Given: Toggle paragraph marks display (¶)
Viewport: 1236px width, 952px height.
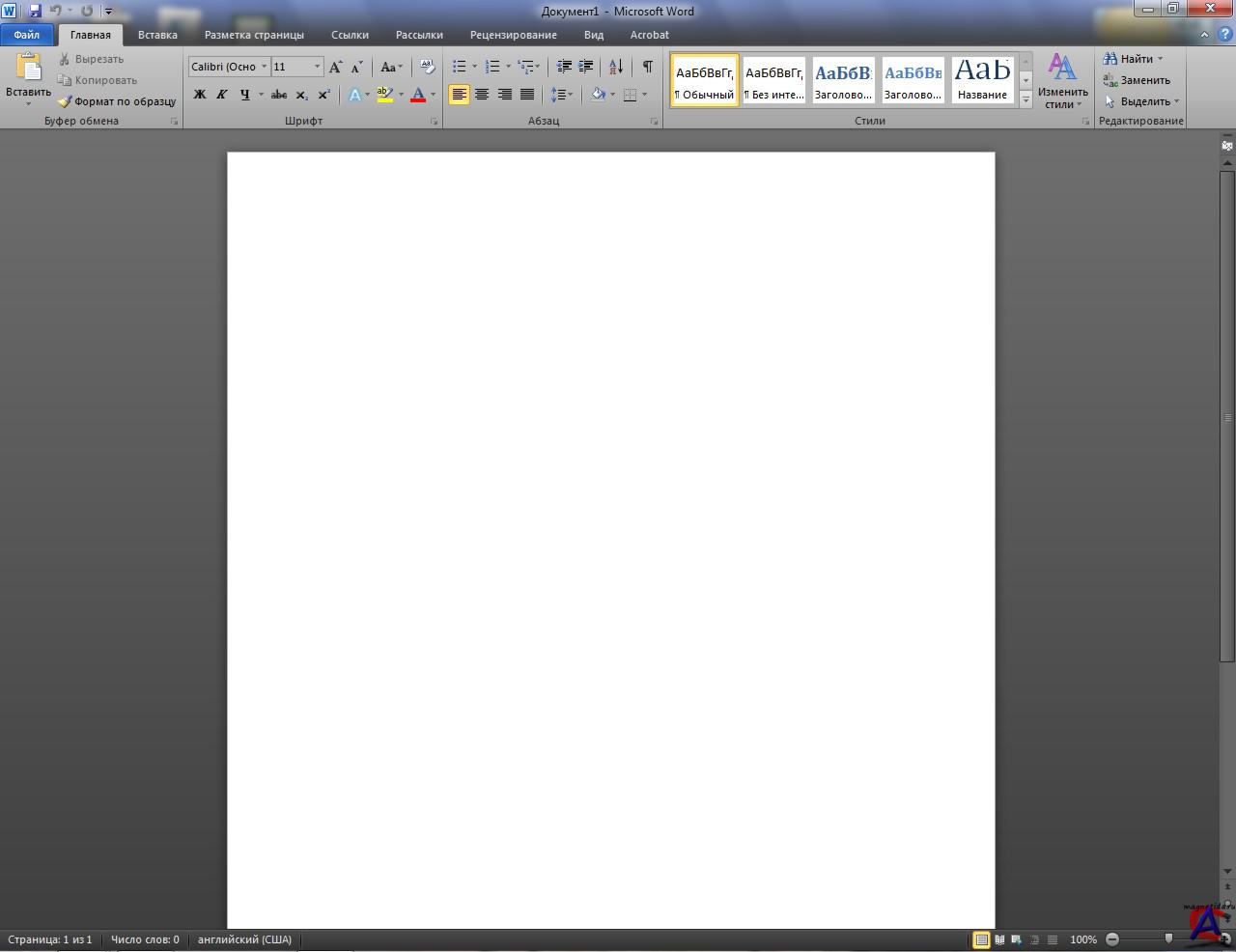Looking at the screenshot, I should click(647, 67).
